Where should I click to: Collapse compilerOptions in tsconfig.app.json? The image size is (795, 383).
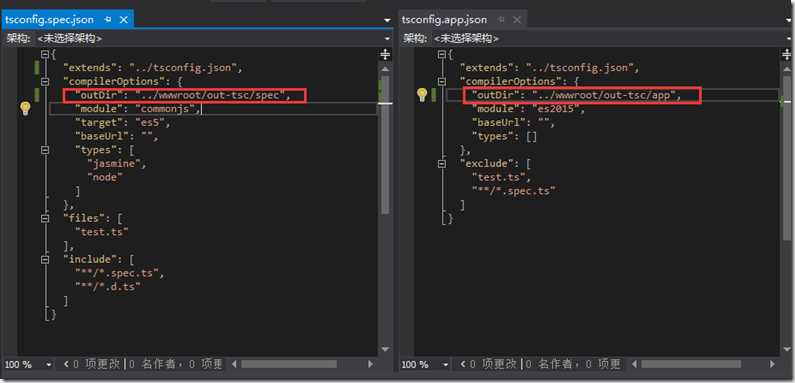(x=442, y=81)
